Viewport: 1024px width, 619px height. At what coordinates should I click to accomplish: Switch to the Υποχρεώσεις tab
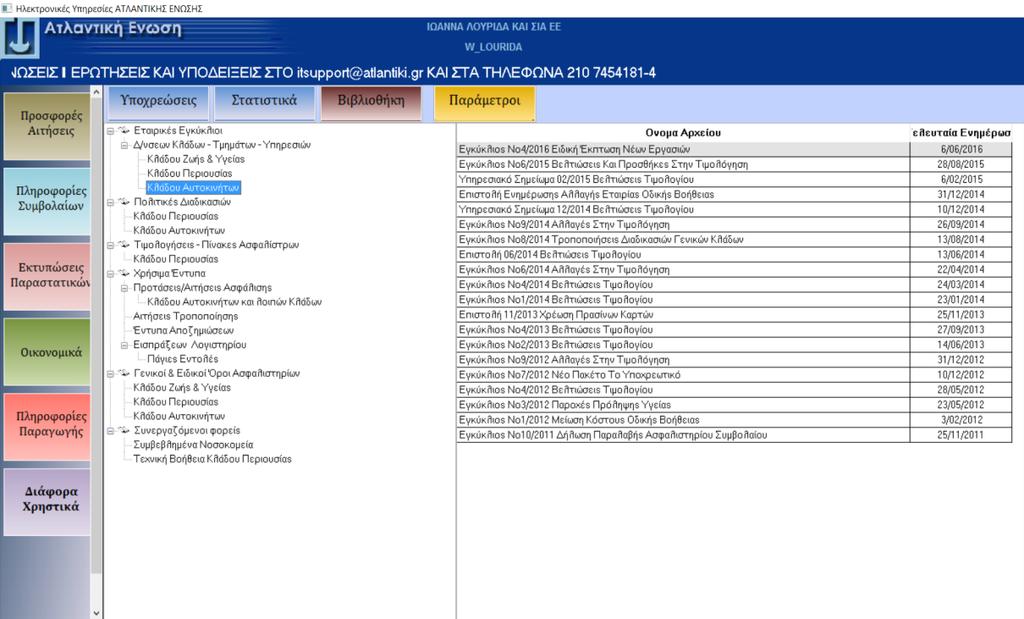click(158, 103)
